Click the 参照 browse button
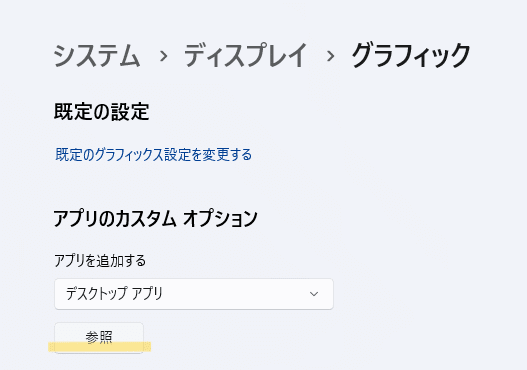 99,338
